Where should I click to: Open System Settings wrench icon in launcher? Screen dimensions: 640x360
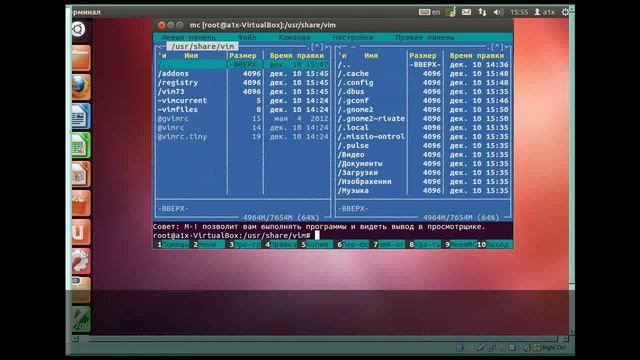[x=81, y=261]
